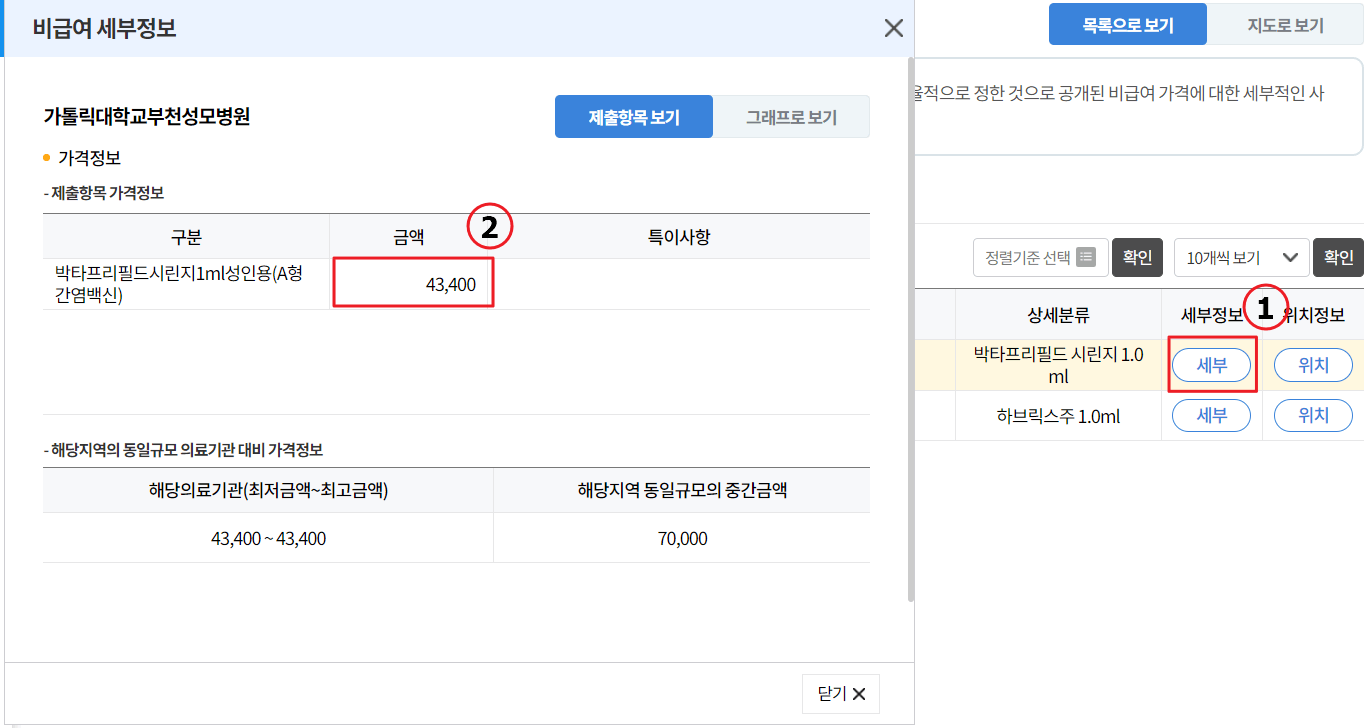Close the 비급여 세부정보 popup with X icon
This screenshot has height=728, width=1370.
click(893, 28)
